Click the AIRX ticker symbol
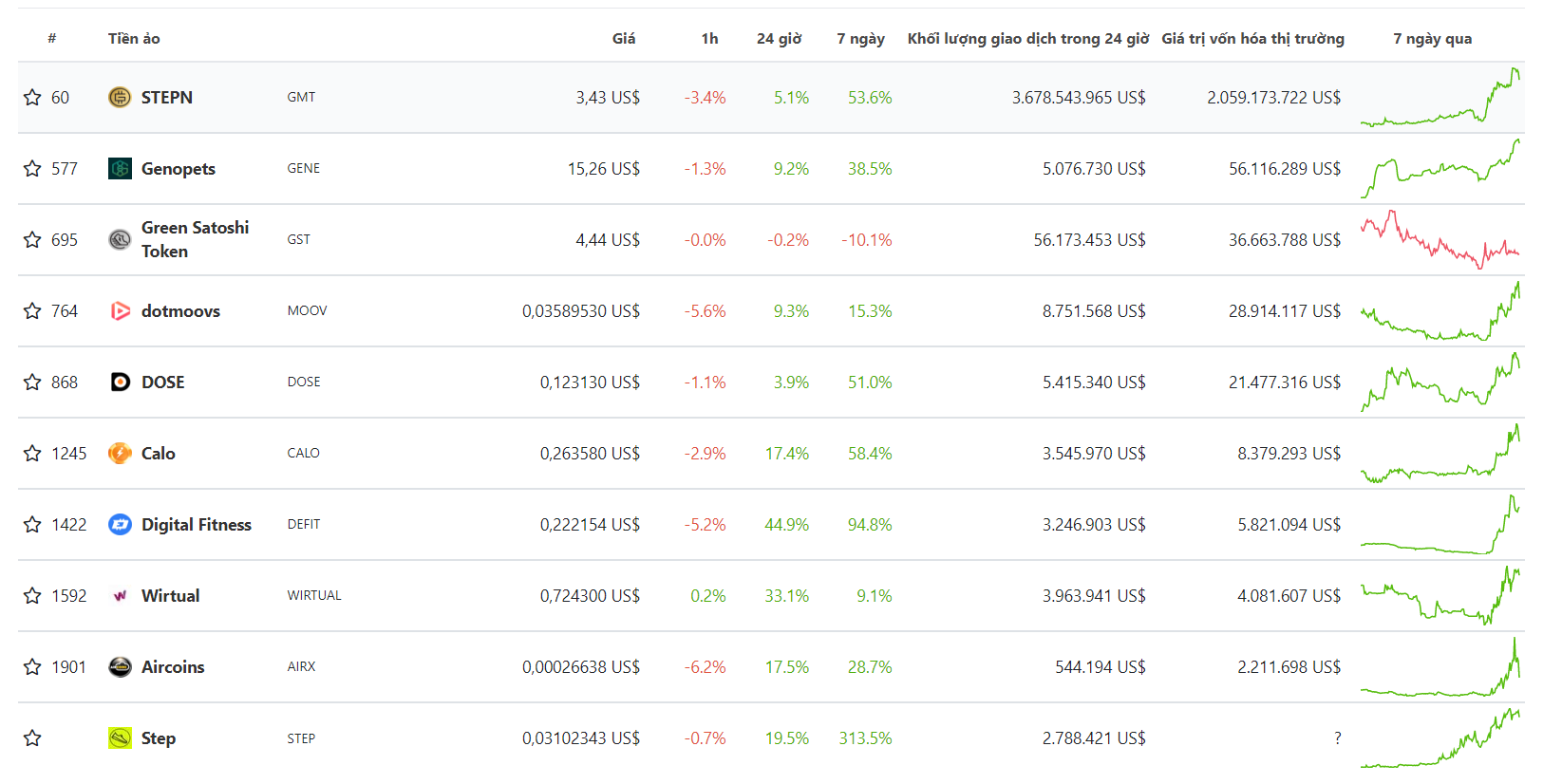This screenshot has width=1562, height=784. pos(301,666)
